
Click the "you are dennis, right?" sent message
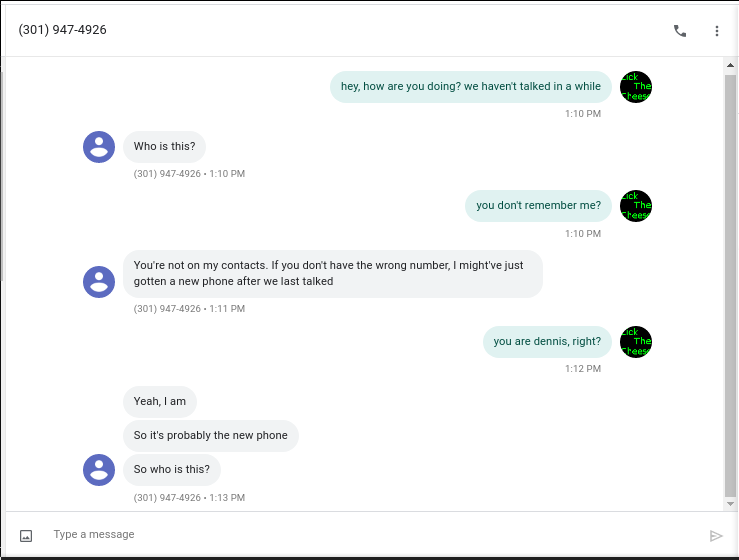(x=547, y=342)
